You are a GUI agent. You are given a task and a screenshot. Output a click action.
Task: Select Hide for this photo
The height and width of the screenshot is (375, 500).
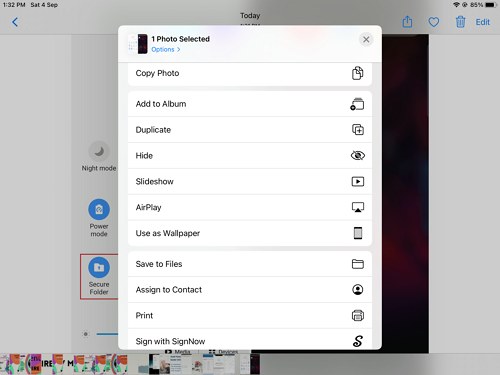250,156
